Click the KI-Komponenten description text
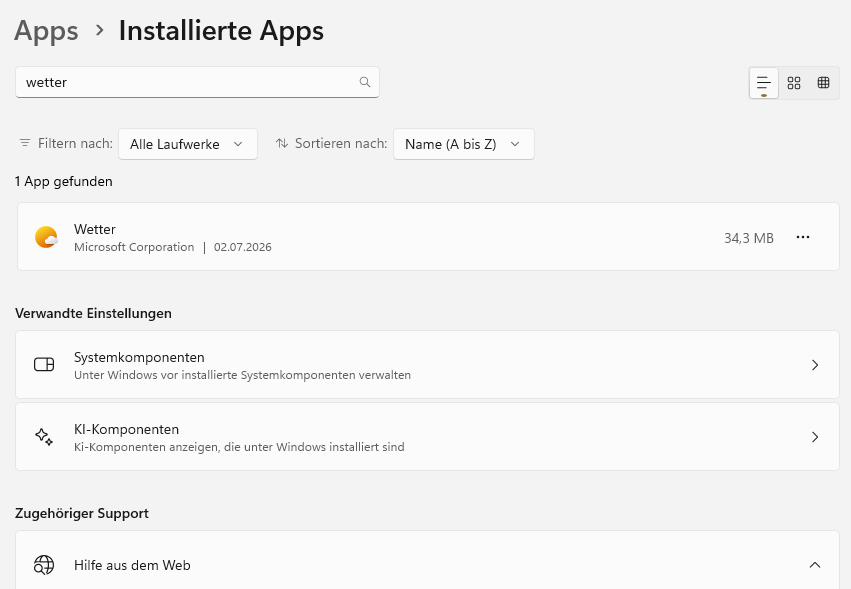The height and width of the screenshot is (589, 851). point(239,447)
